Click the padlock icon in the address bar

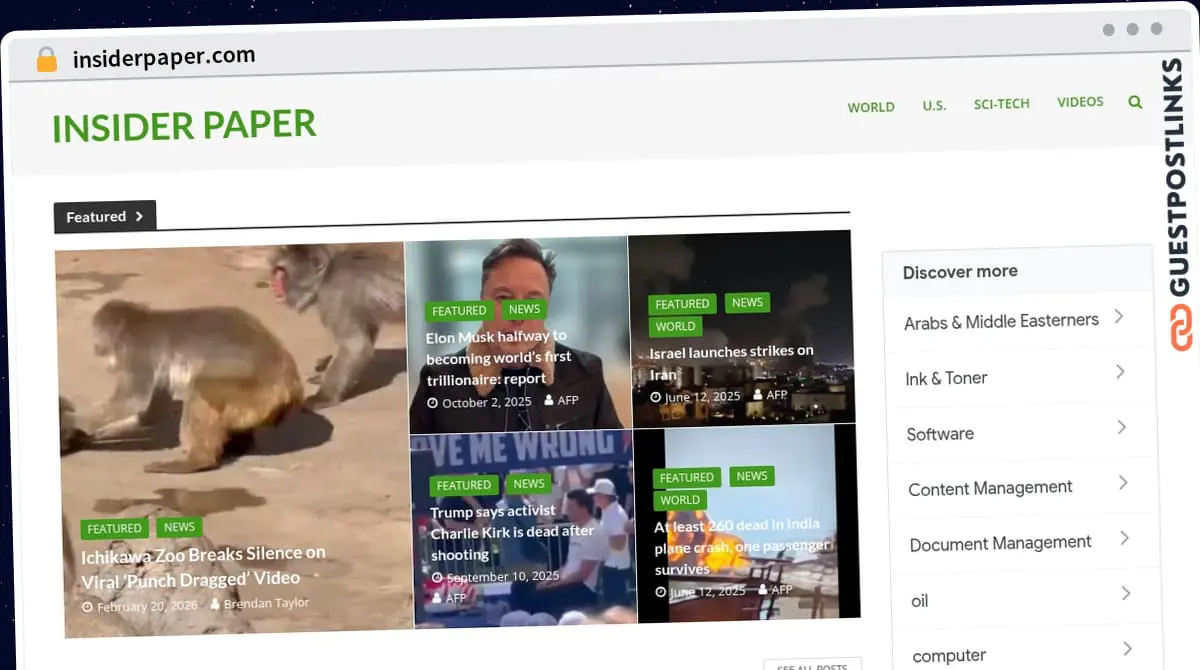tap(45, 59)
